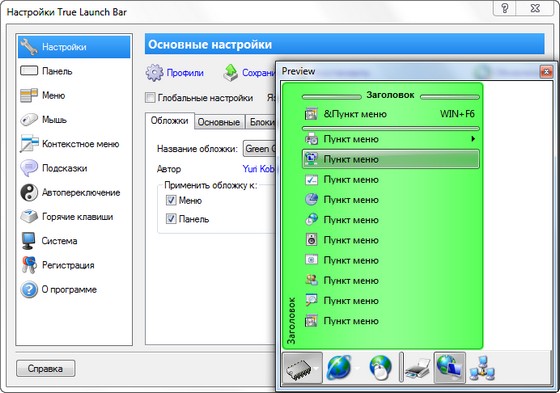Switch to the Основные tab
The width and height of the screenshot is (560, 393).
click(219, 122)
